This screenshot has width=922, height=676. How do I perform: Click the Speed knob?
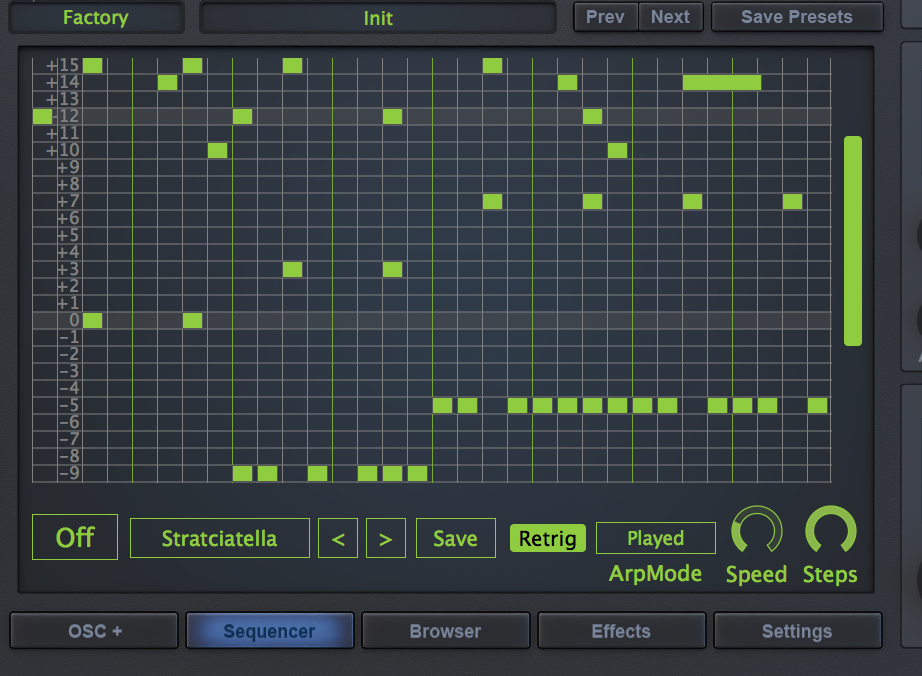click(756, 530)
